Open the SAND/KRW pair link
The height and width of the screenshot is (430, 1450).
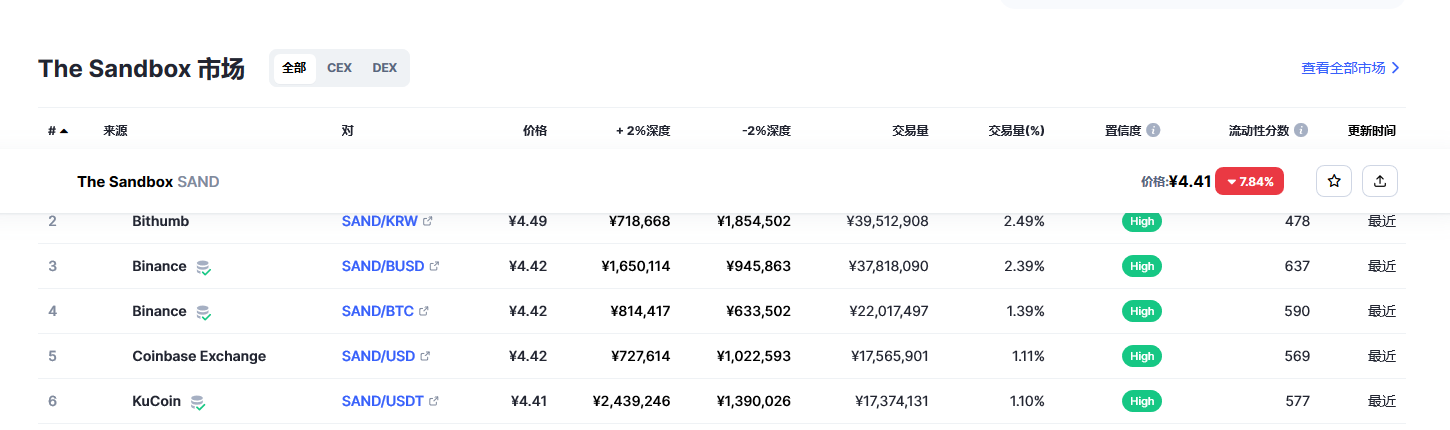point(380,221)
